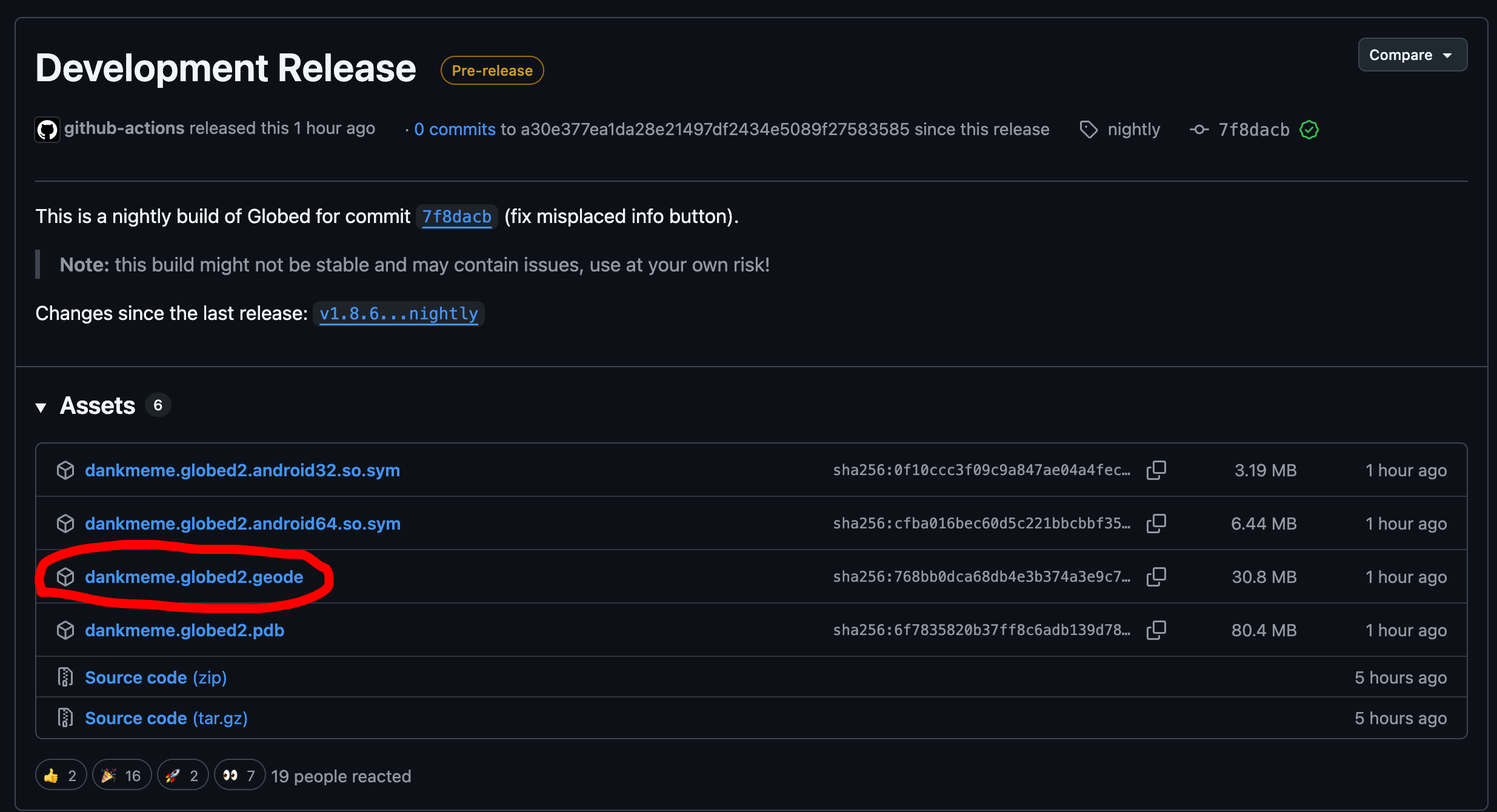
Task: Open the v1.8.6...nightly comparison link
Action: pos(398,314)
